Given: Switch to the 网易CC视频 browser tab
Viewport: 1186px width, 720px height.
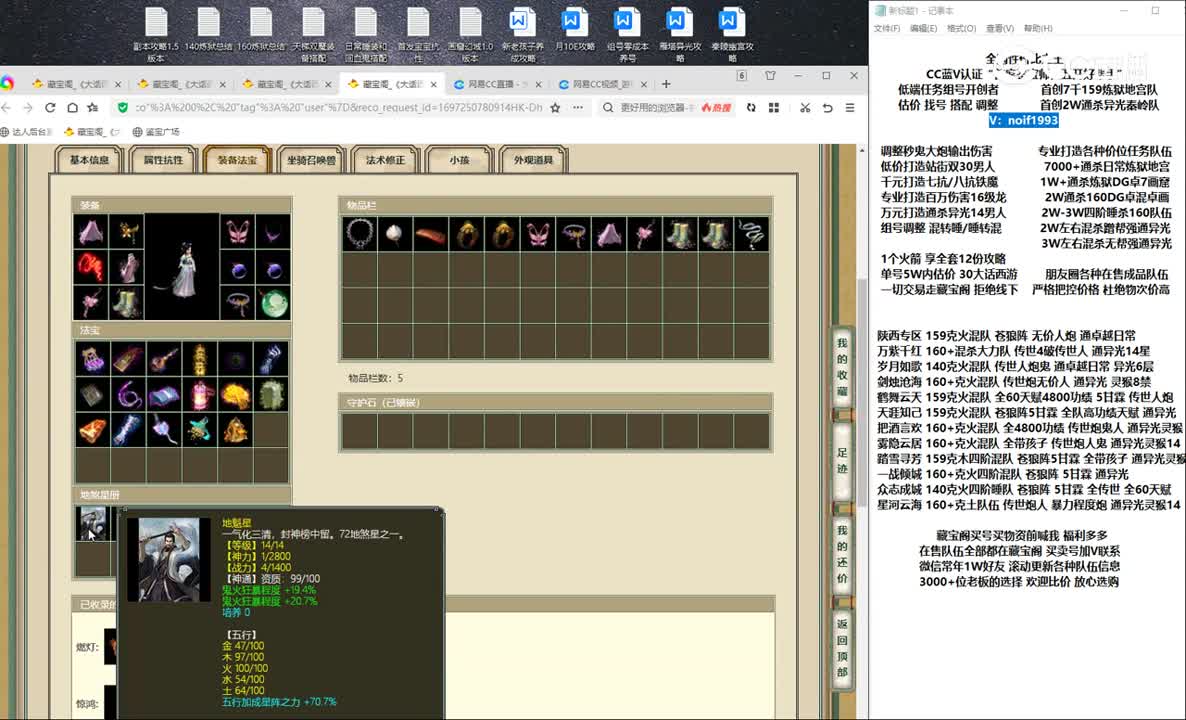Looking at the screenshot, I should 601,84.
